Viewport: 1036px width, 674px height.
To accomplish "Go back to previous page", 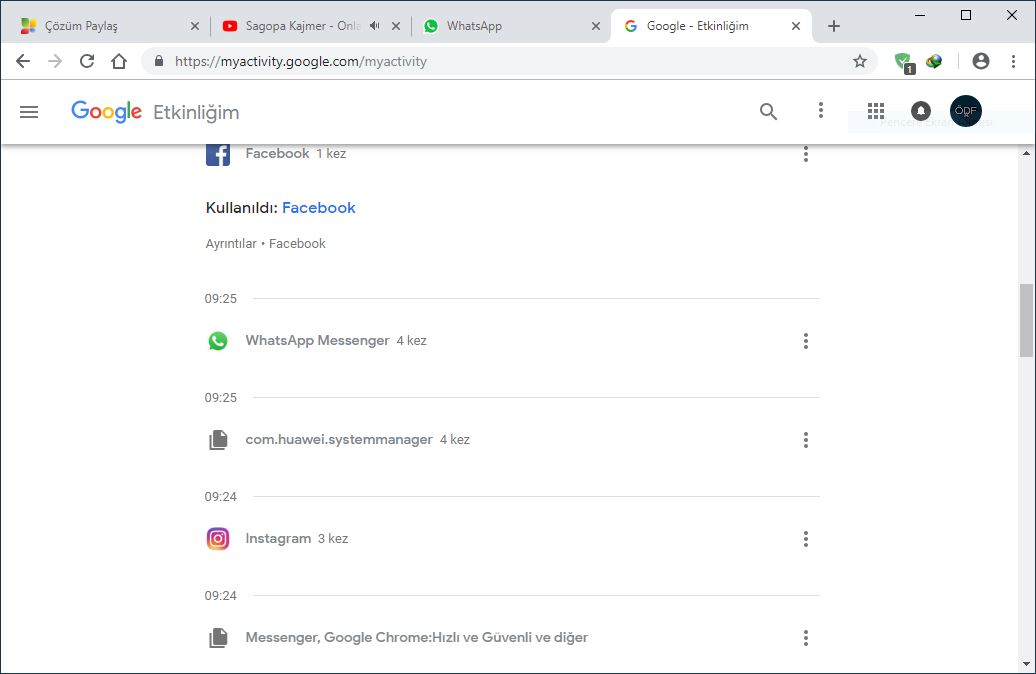I will click(23, 61).
